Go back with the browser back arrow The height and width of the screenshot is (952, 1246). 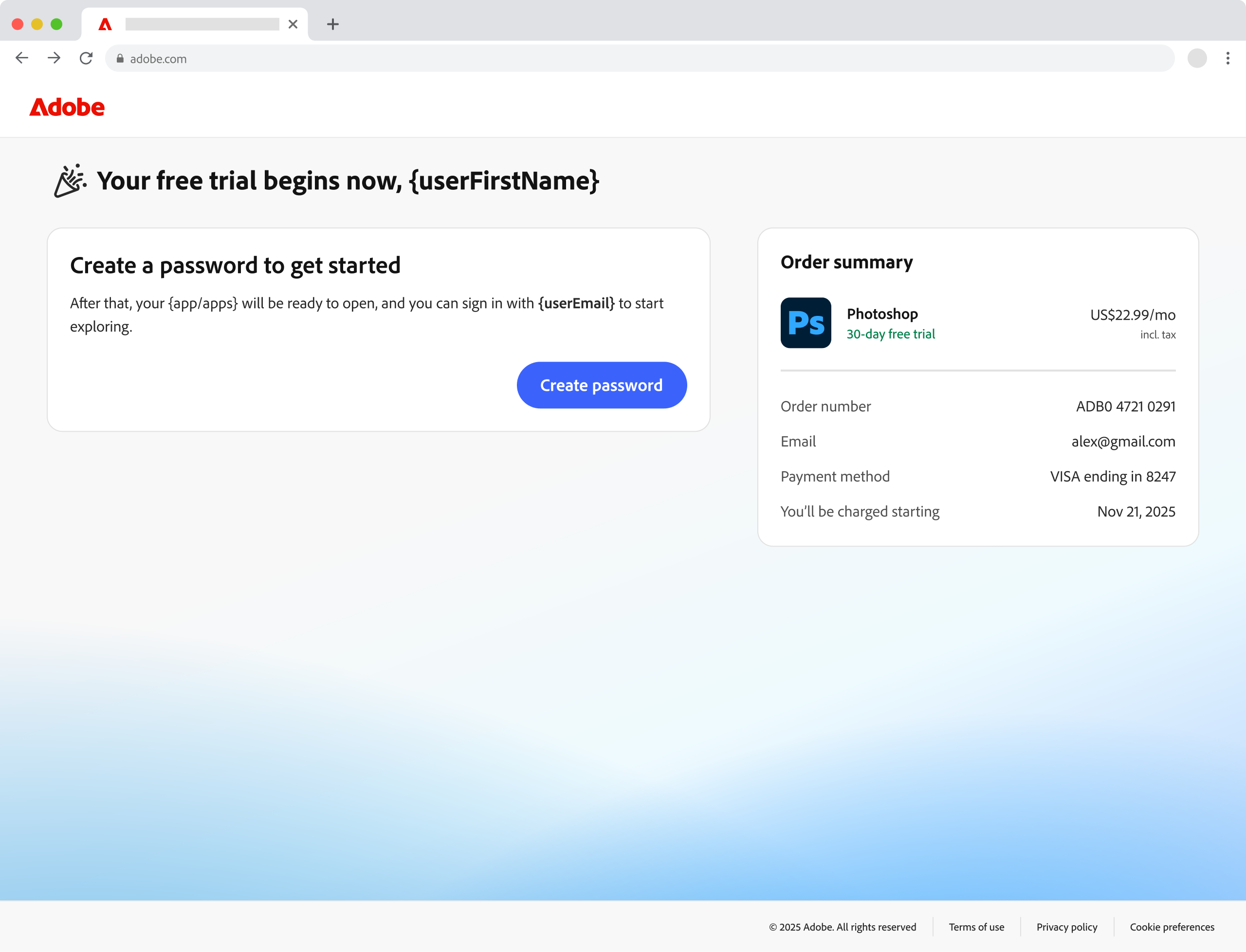(22, 58)
